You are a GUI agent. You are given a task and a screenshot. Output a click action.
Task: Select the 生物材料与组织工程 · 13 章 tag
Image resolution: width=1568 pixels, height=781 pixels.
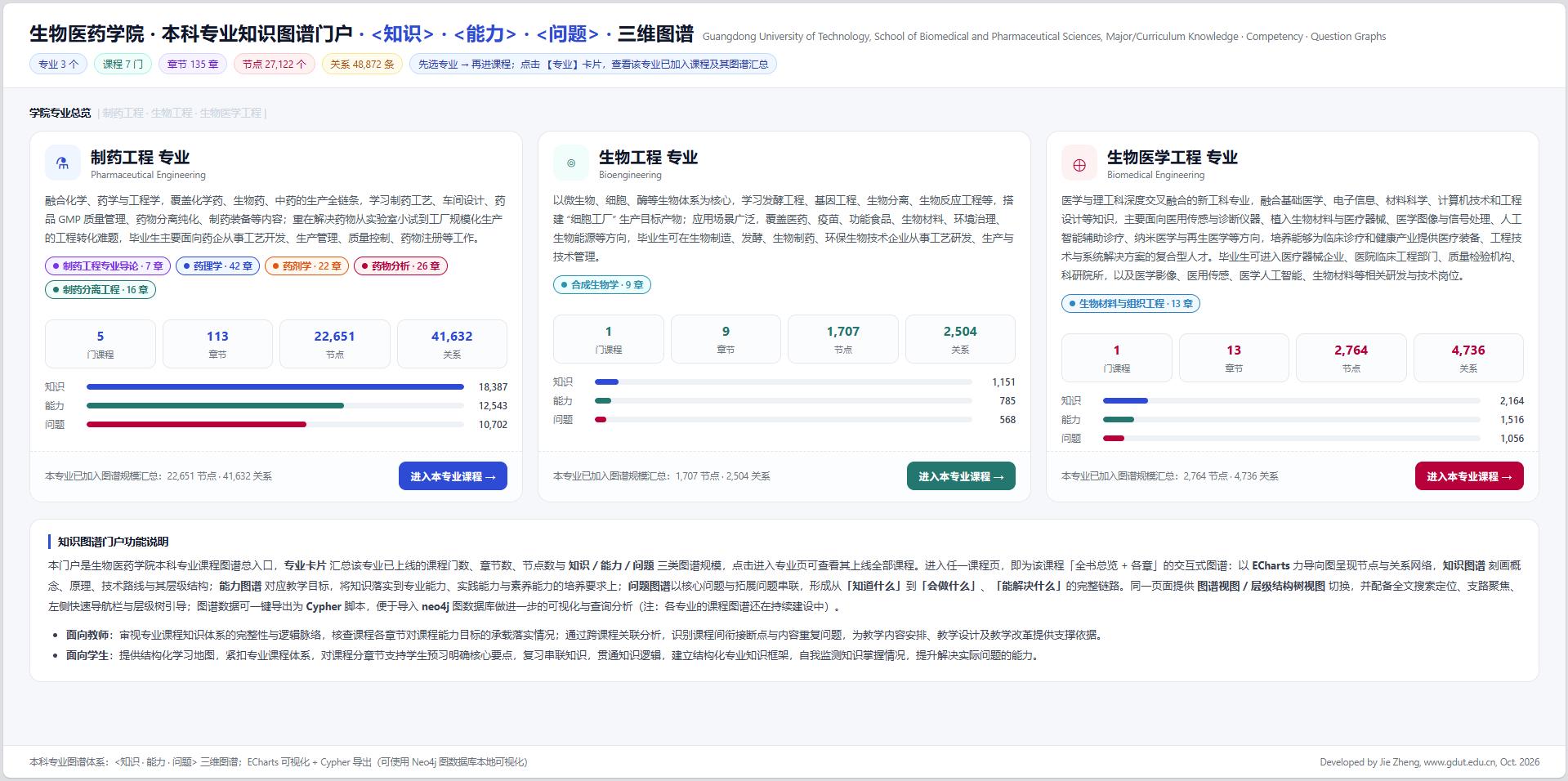pyautogui.click(x=1131, y=303)
